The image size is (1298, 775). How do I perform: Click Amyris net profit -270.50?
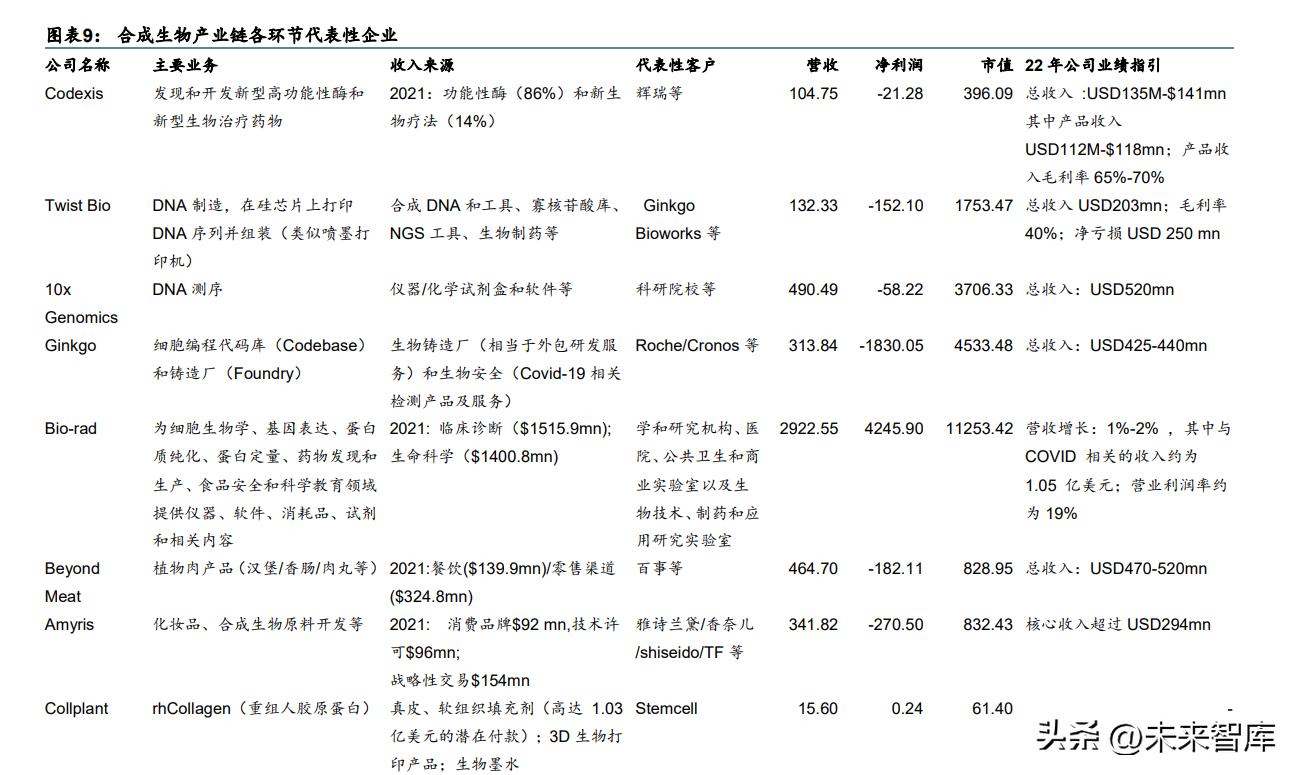(894, 624)
